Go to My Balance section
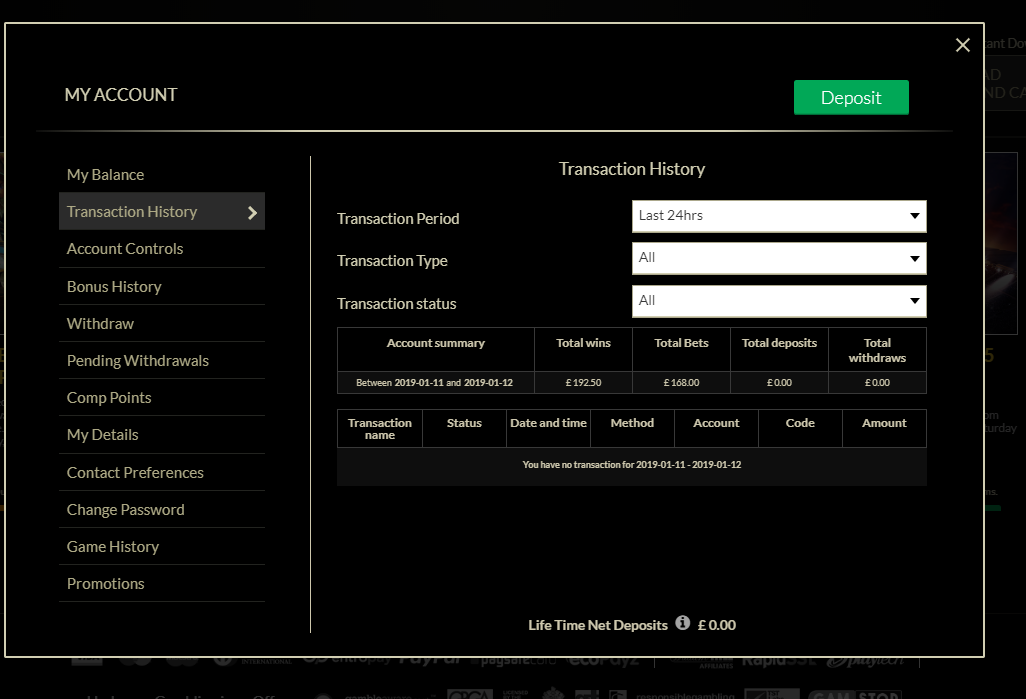Screen dimensions: 1026x699 click(x=105, y=175)
